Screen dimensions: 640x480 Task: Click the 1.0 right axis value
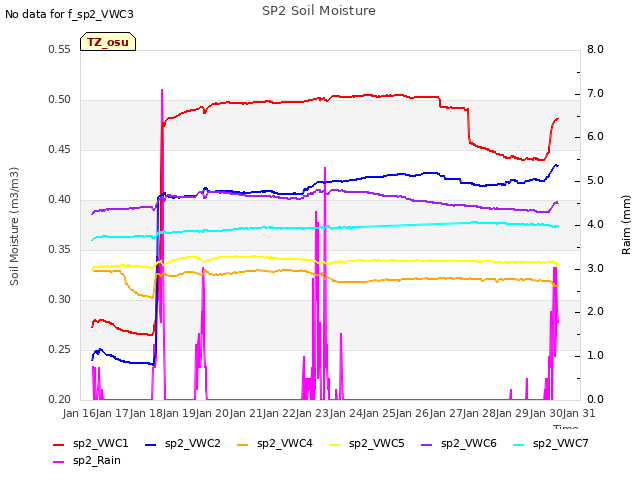[595, 356]
